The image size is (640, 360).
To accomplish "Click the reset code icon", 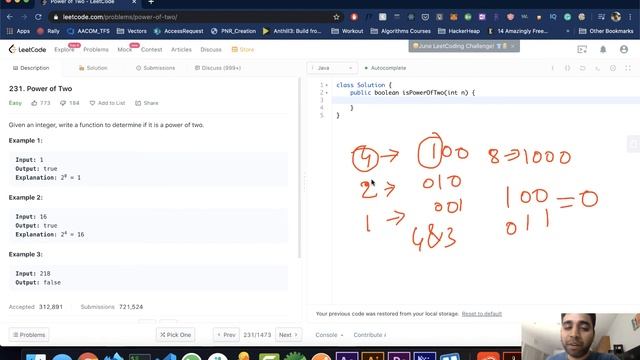I will pyautogui.click(x=582, y=68).
